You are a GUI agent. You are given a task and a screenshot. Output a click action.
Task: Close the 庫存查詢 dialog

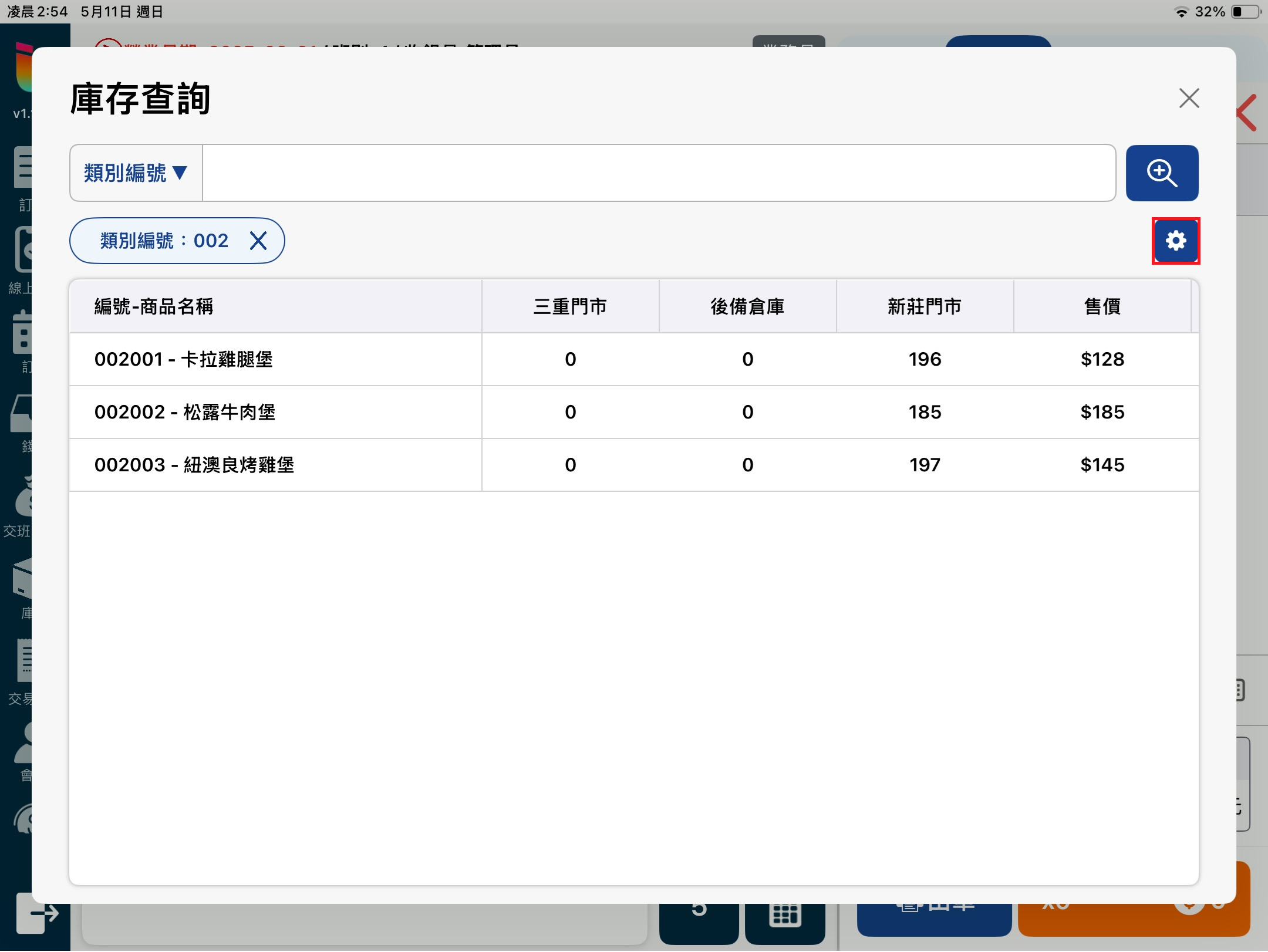click(1189, 98)
